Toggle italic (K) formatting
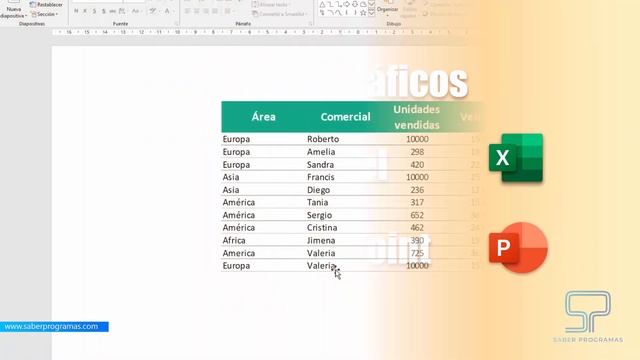The height and width of the screenshot is (360, 640). [x=85, y=11]
